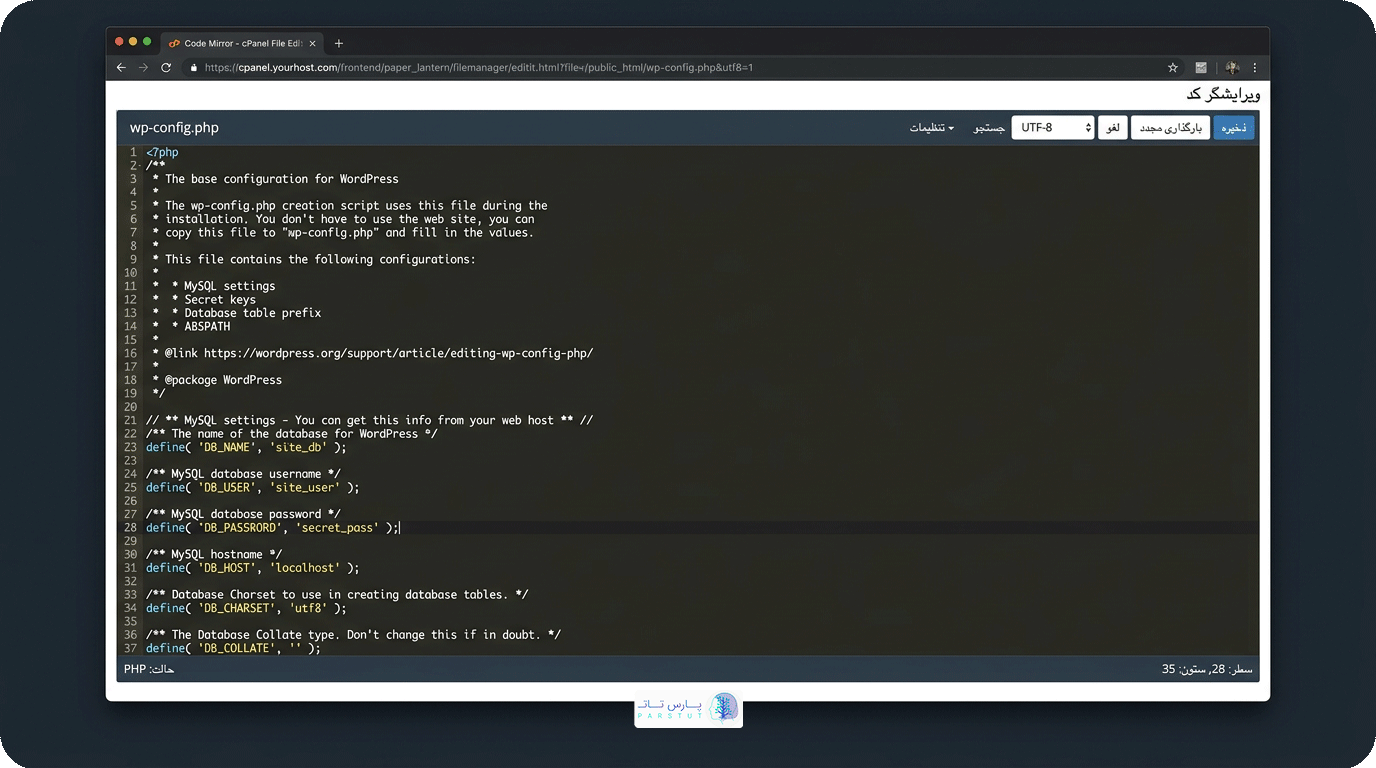Click the browser extension icon beside star
The height and width of the screenshot is (768, 1376).
(x=1201, y=68)
